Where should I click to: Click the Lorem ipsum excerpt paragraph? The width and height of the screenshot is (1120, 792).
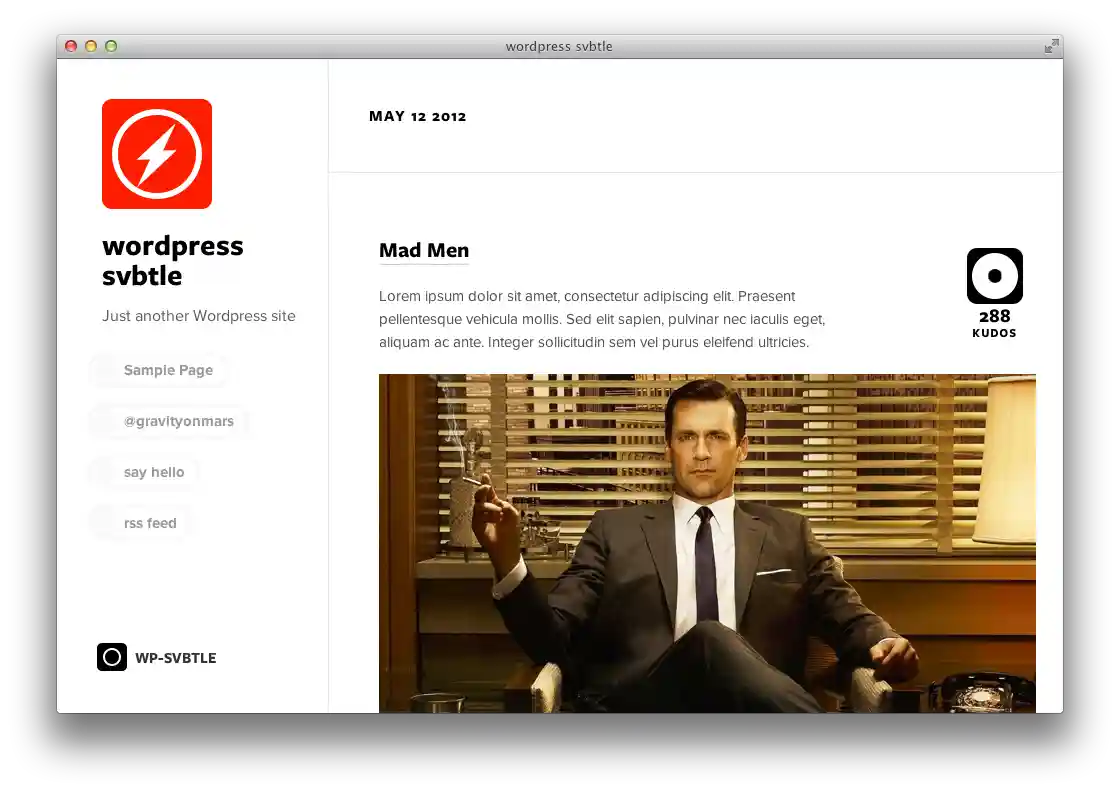pos(602,319)
